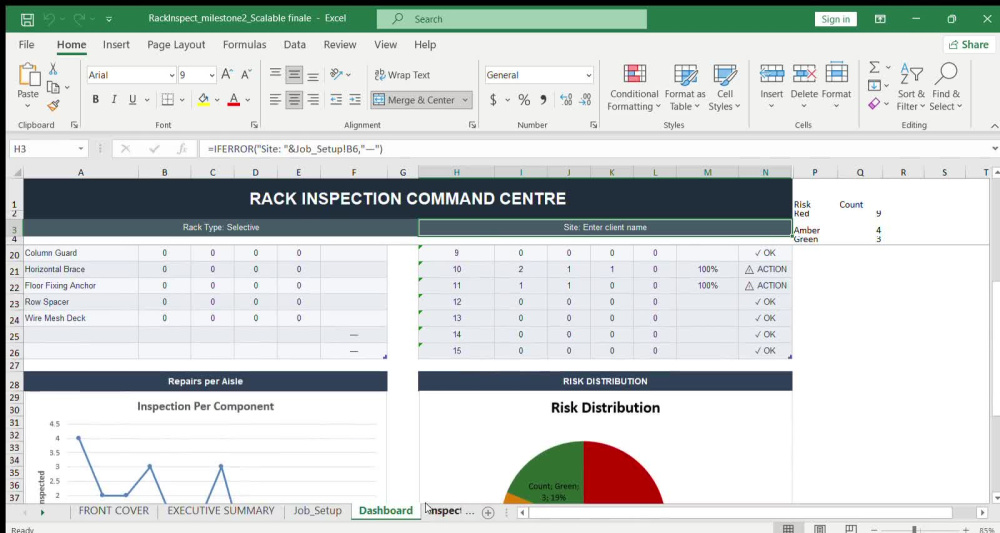This screenshot has height=533, width=1000.
Task: Open the Job_Setup sheet tab
Action: 318,511
